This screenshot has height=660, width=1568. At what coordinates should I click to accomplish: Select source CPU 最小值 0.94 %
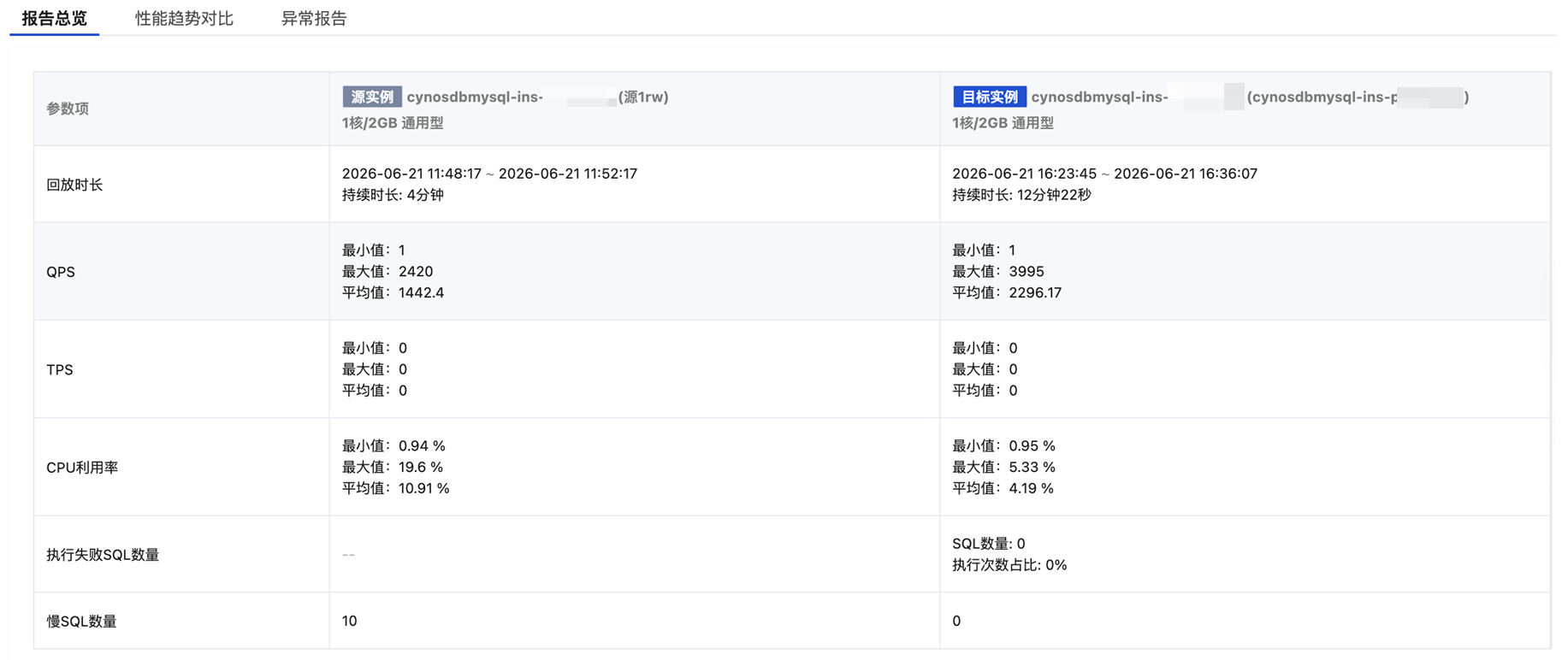tap(393, 446)
